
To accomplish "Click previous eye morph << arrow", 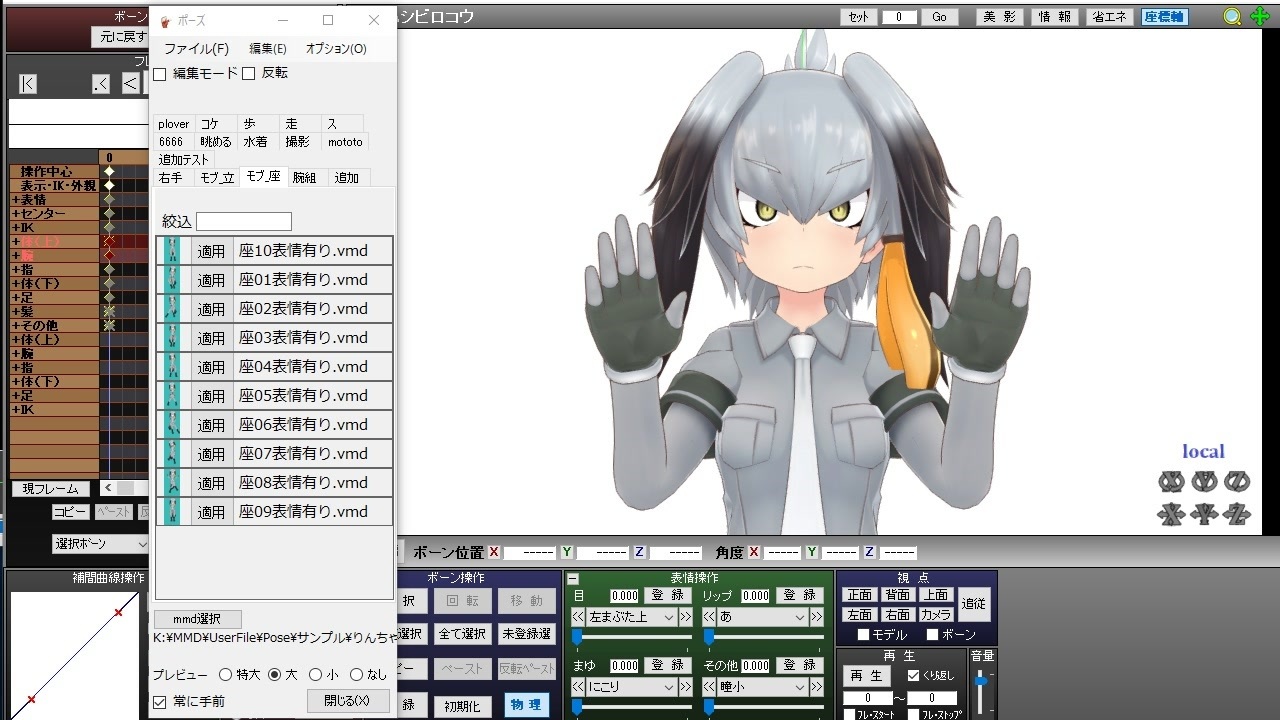I will point(578,617).
